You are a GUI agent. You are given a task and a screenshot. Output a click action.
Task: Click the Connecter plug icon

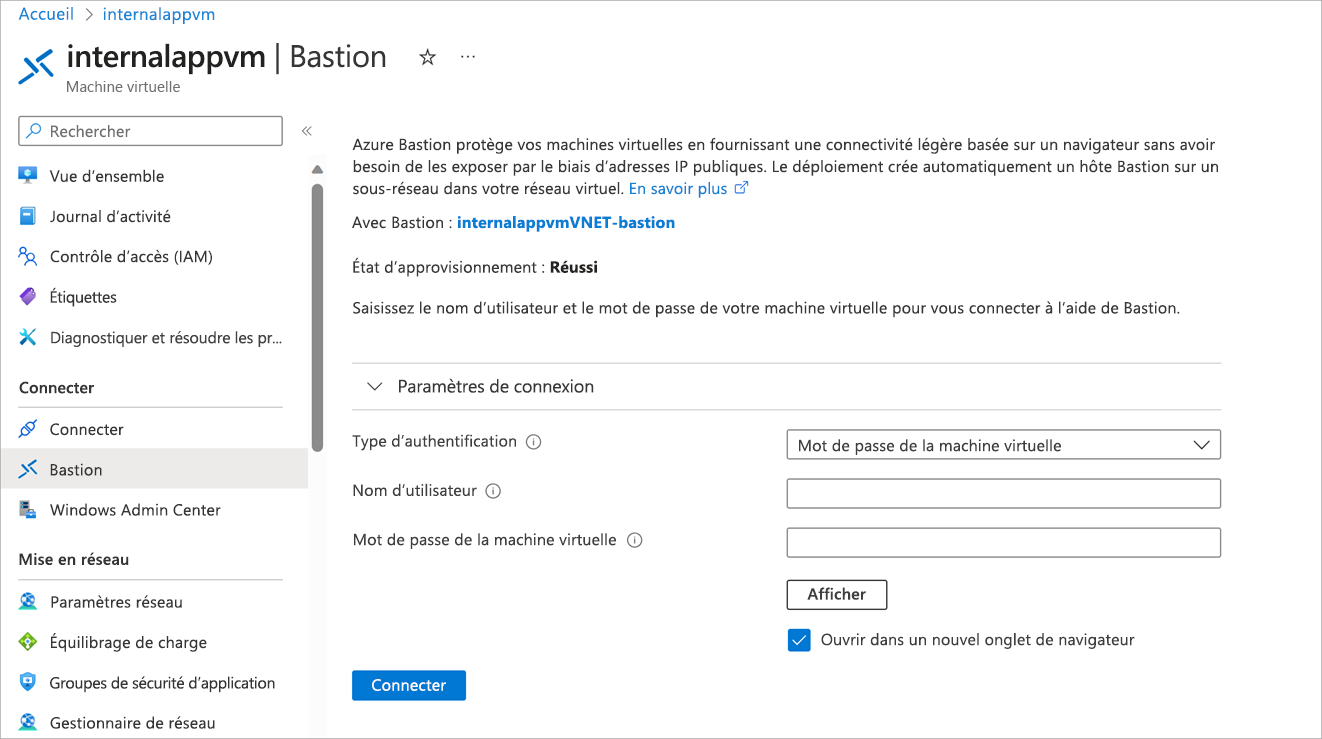28,429
